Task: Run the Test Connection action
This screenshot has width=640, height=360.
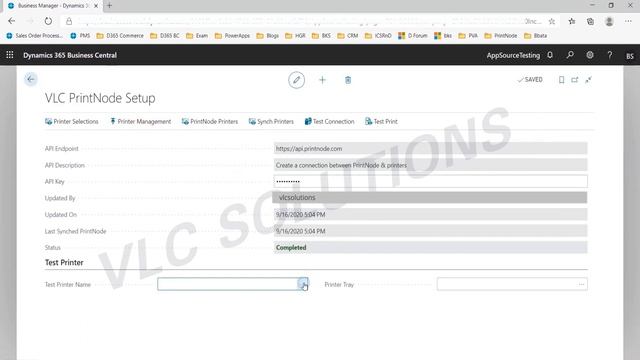Action: tap(329, 121)
